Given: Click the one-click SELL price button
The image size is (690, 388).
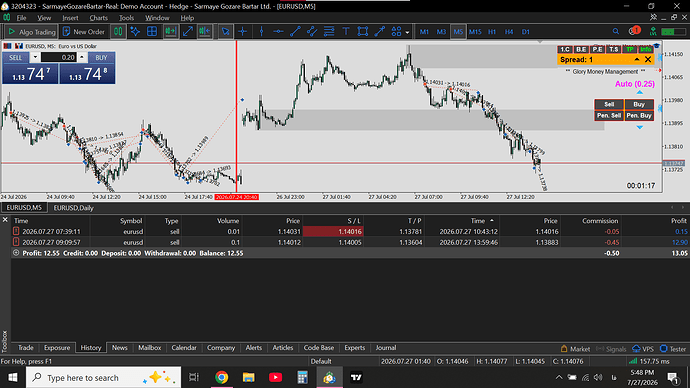Looking at the screenshot, I should click(30, 74).
